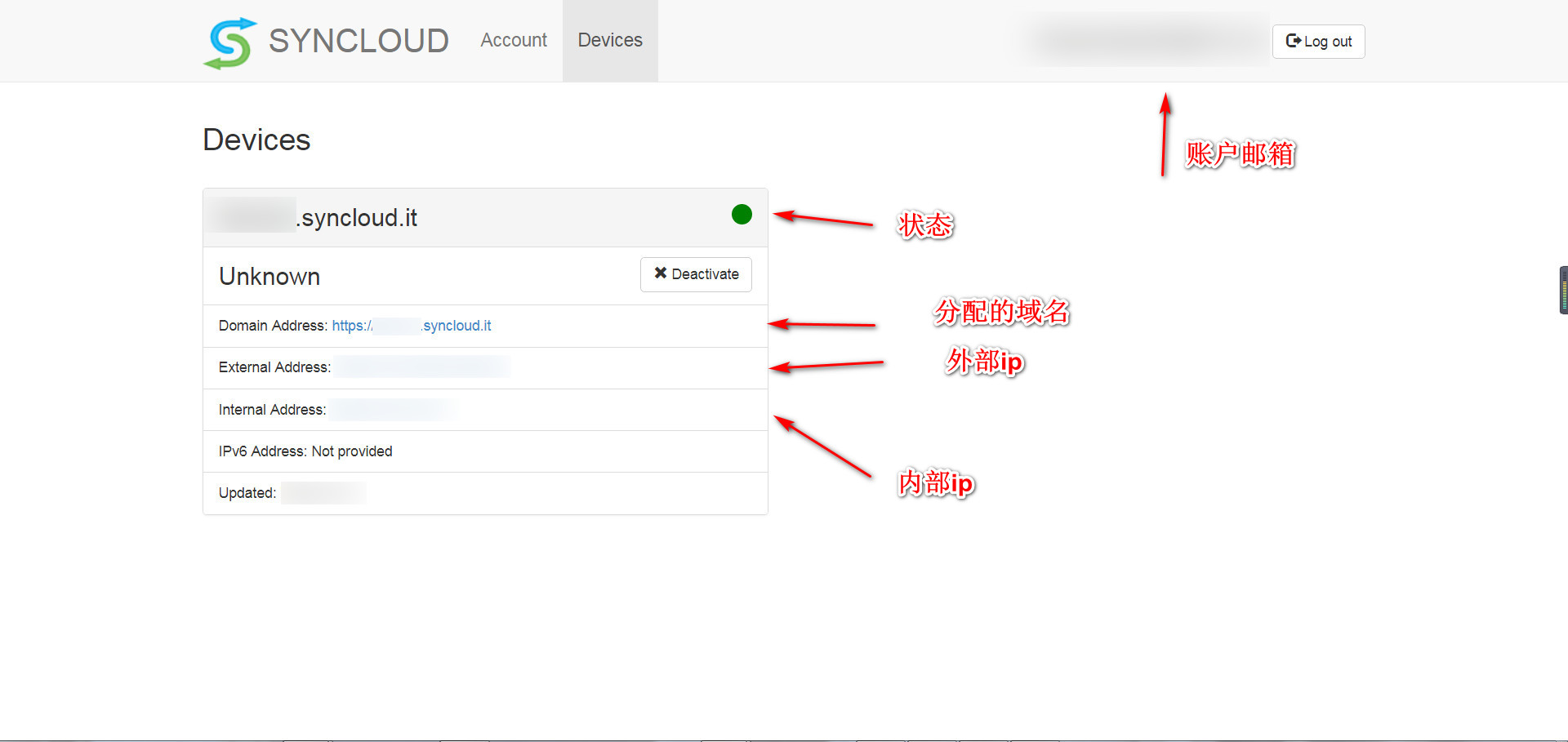Viewport: 1568px width, 742px height.
Task: Click the External Address label
Action: tap(274, 367)
